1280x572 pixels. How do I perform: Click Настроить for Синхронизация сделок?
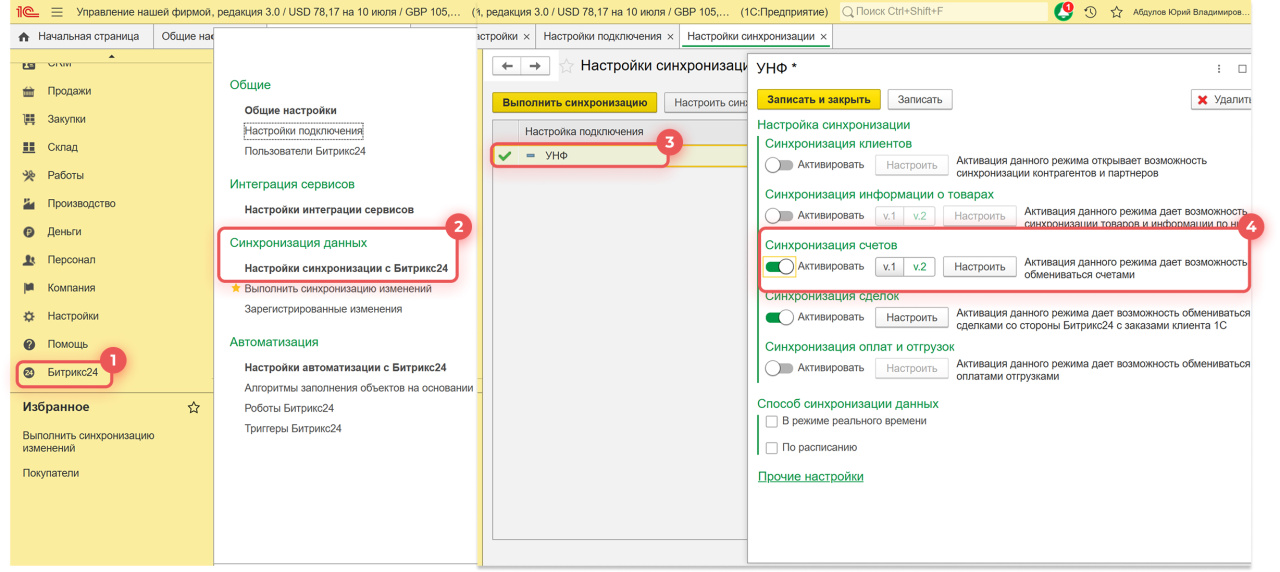coord(911,317)
